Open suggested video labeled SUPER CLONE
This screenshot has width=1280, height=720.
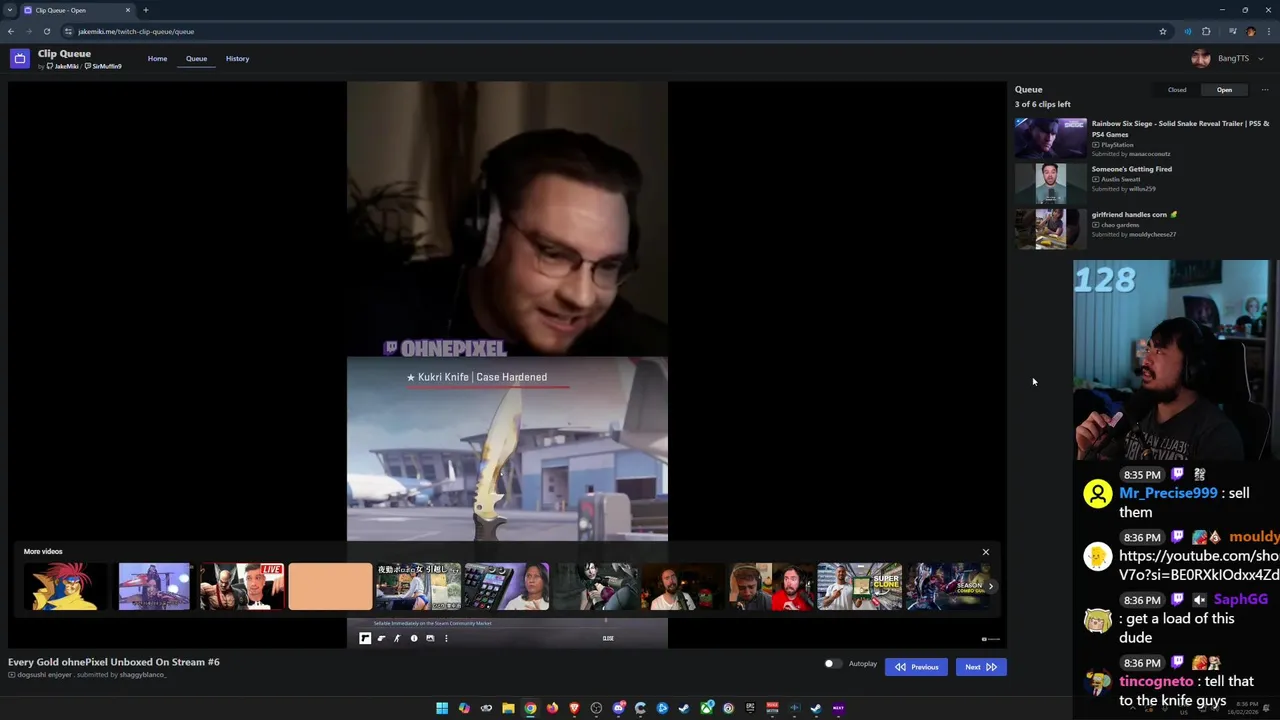pyautogui.click(x=860, y=587)
